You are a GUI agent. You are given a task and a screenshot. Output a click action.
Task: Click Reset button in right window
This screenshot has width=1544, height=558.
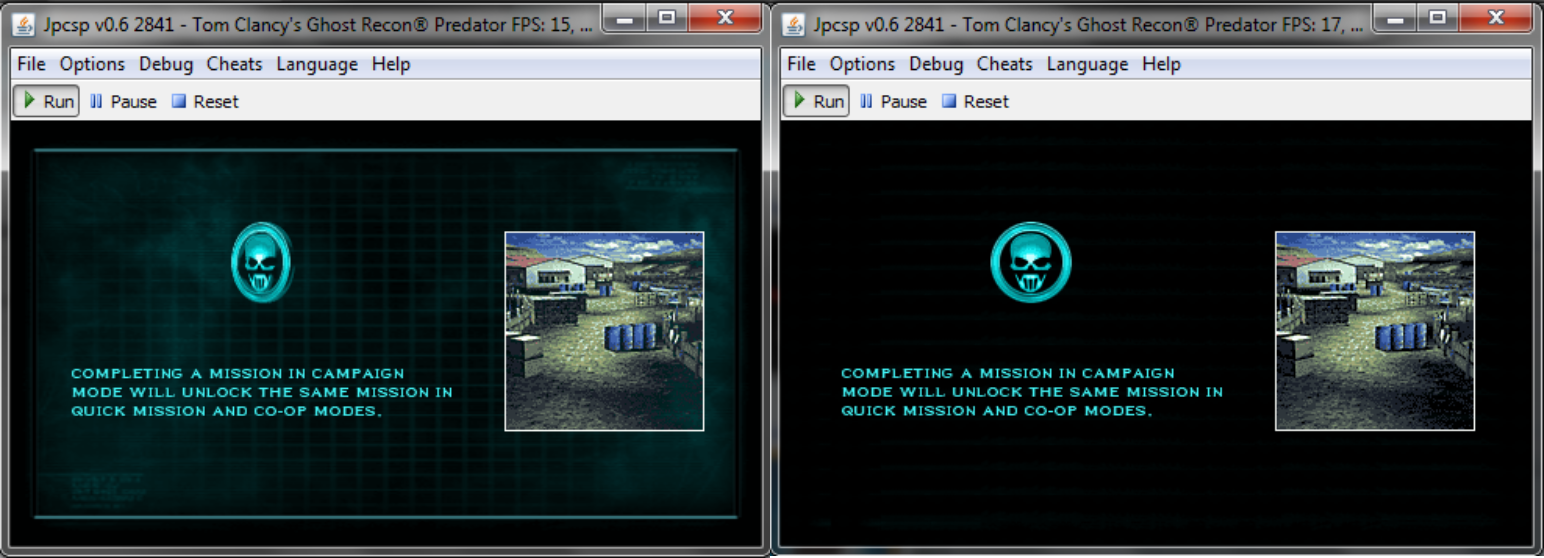click(975, 101)
